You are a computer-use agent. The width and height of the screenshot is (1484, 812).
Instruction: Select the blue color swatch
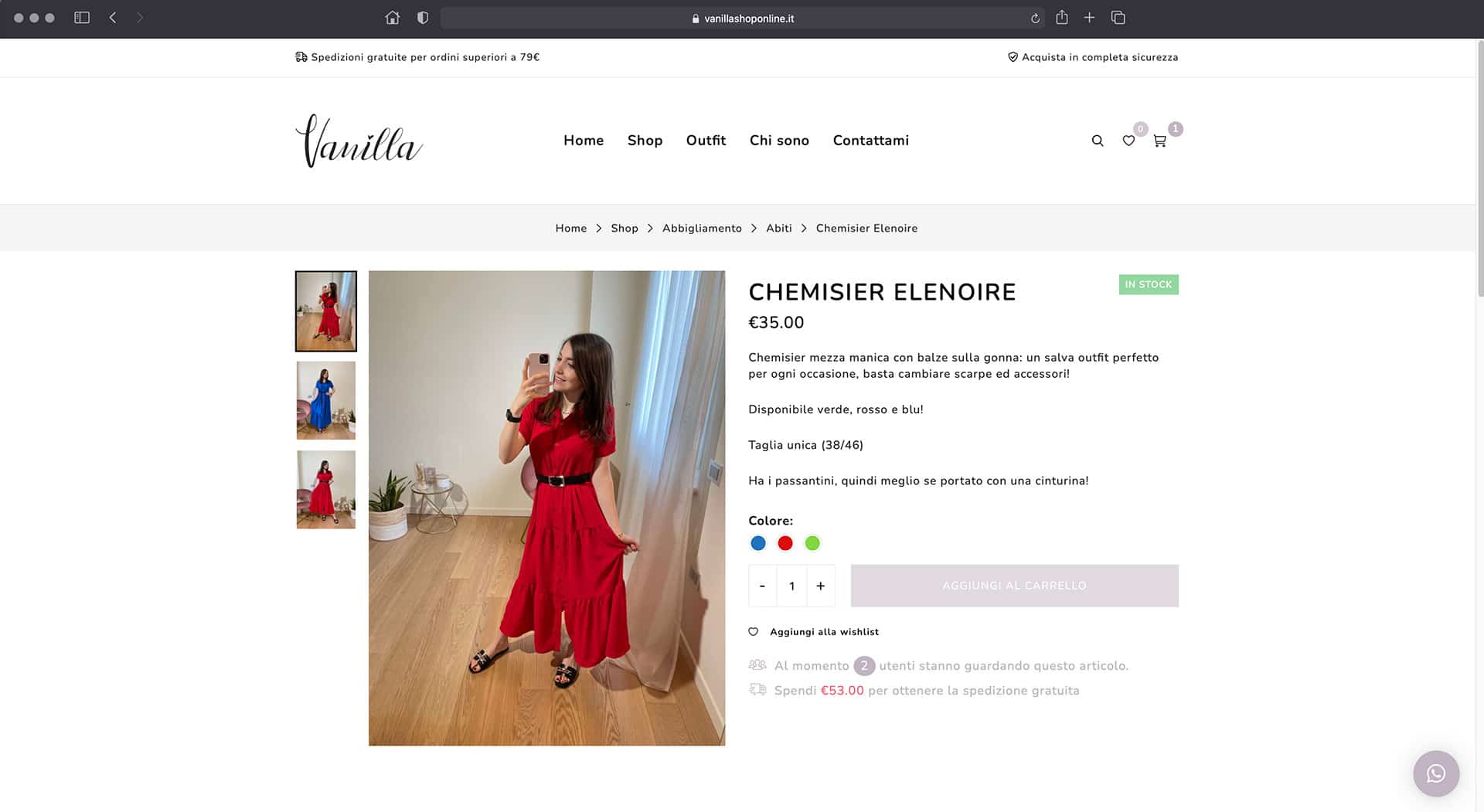tap(758, 543)
